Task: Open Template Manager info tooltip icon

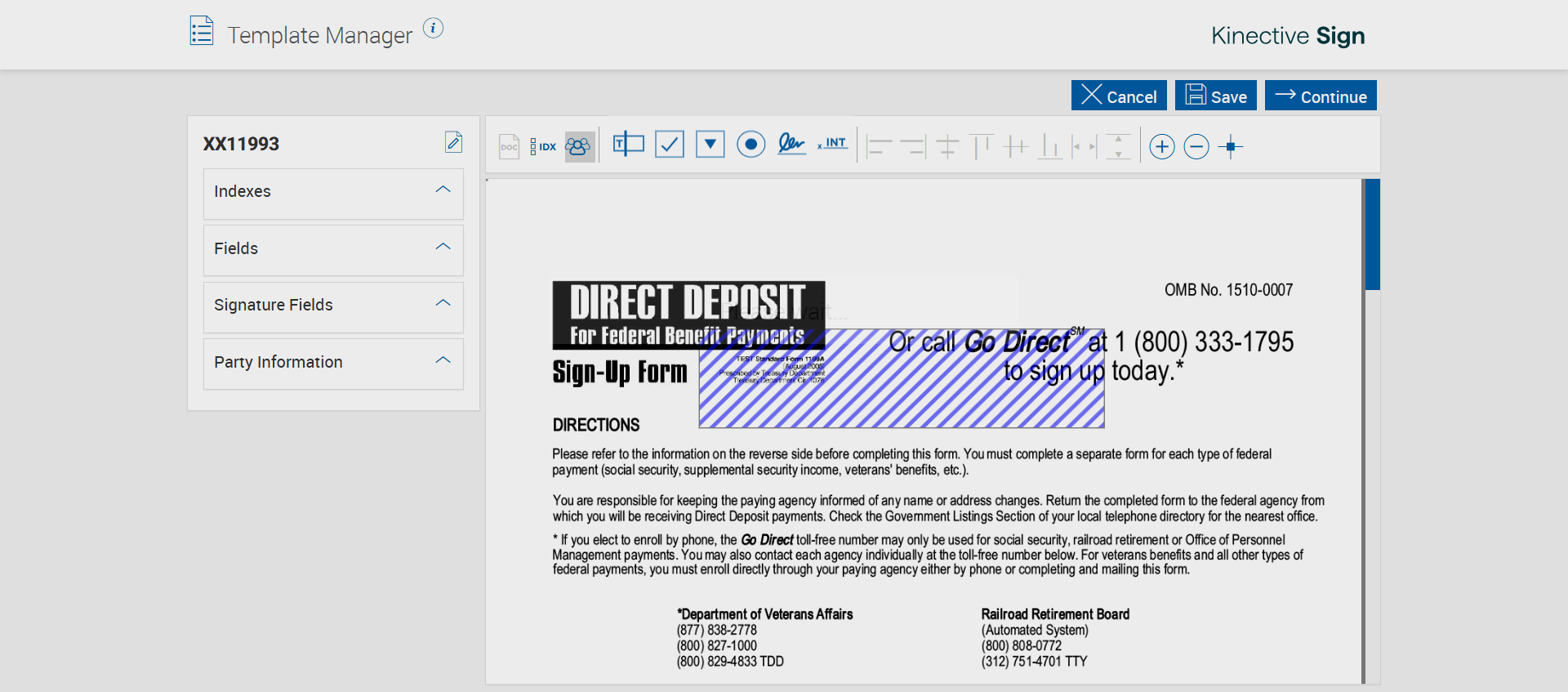Action: pyautogui.click(x=433, y=28)
